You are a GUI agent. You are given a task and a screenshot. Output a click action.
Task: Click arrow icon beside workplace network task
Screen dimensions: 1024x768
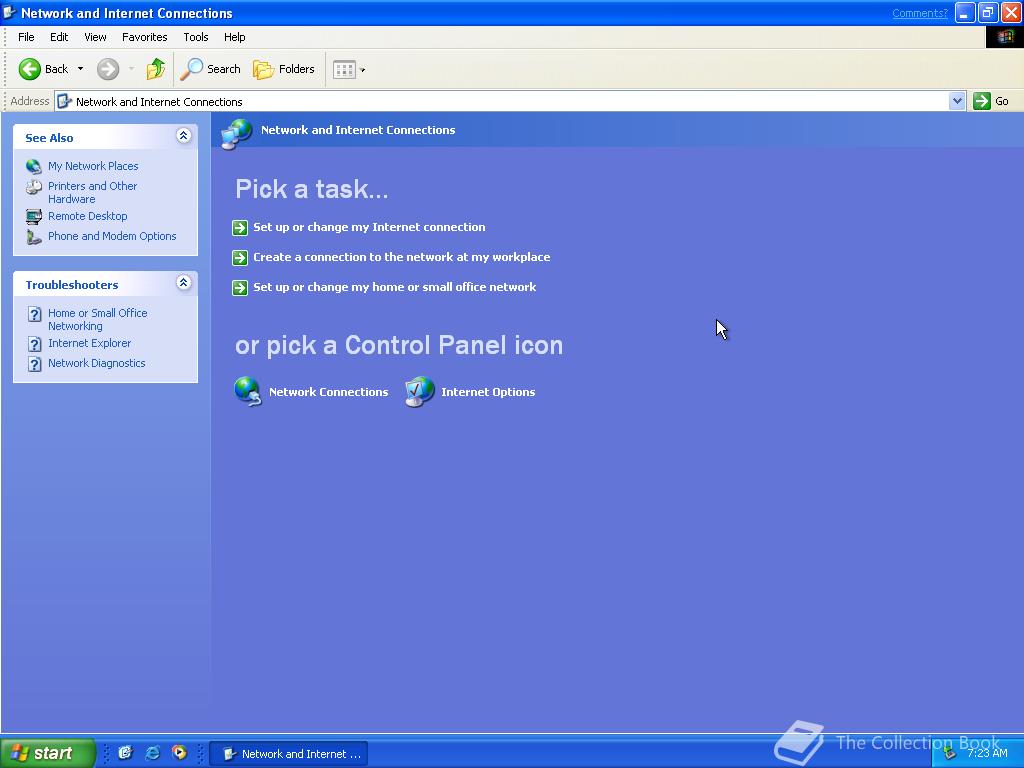240,257
